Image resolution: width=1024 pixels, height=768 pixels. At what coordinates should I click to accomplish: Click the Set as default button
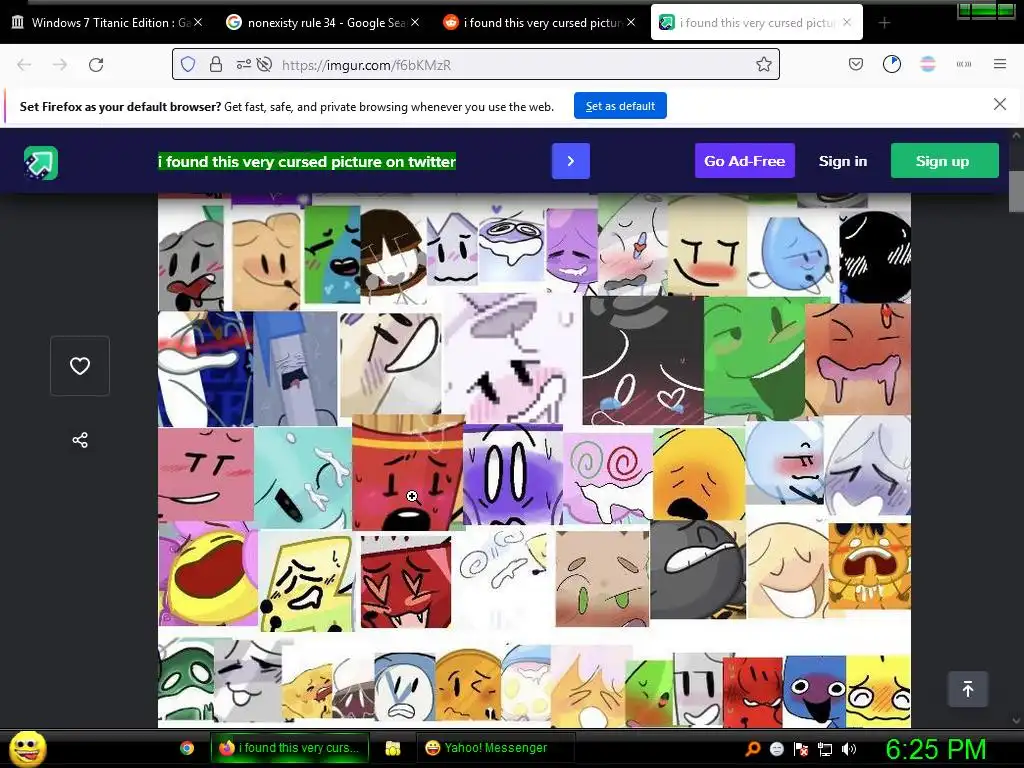point(620,106)
